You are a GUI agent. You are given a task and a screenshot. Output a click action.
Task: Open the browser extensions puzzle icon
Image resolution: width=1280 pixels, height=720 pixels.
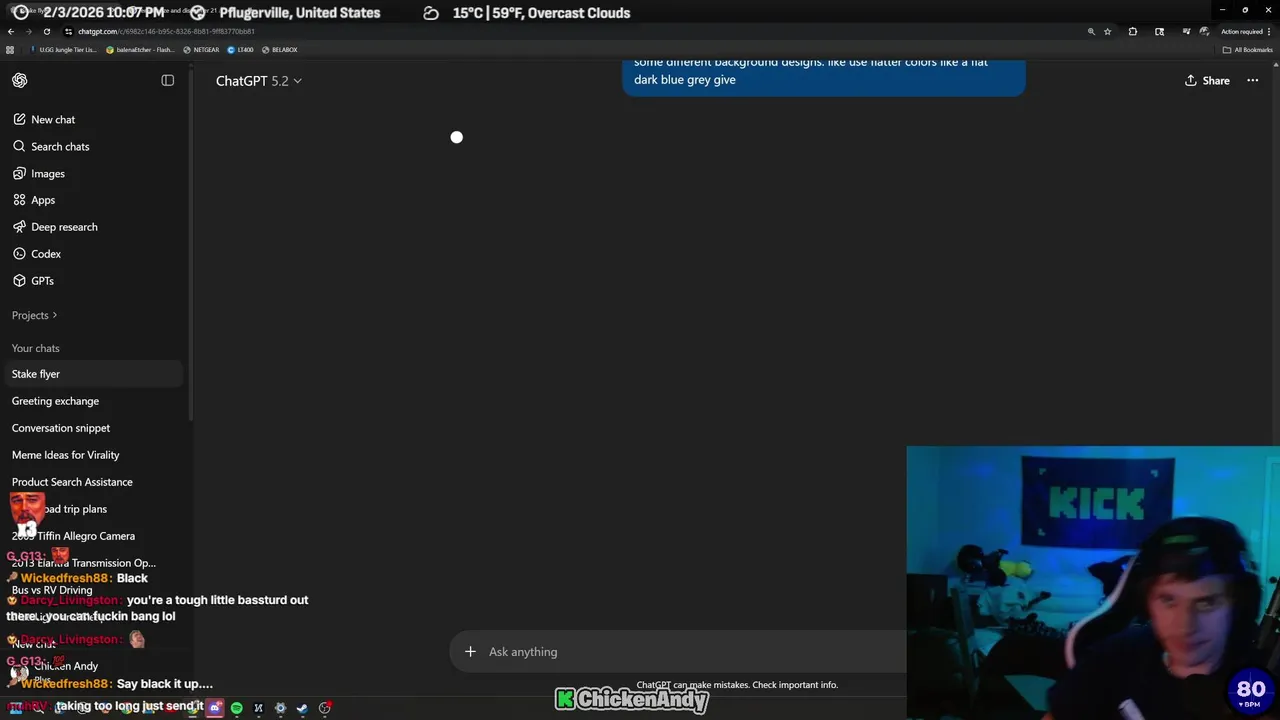(x=1133, y=31)
